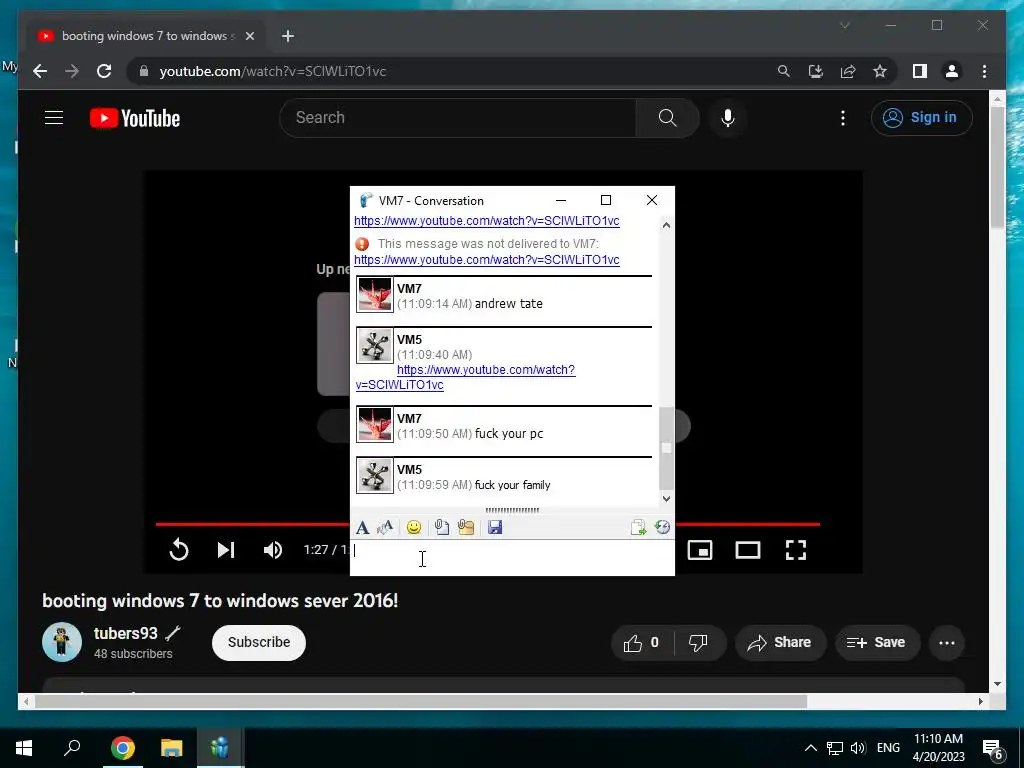This screenshot has height=768, width=1024.
Task: Replay the YouTube video
Action: (x=179, y=550)
